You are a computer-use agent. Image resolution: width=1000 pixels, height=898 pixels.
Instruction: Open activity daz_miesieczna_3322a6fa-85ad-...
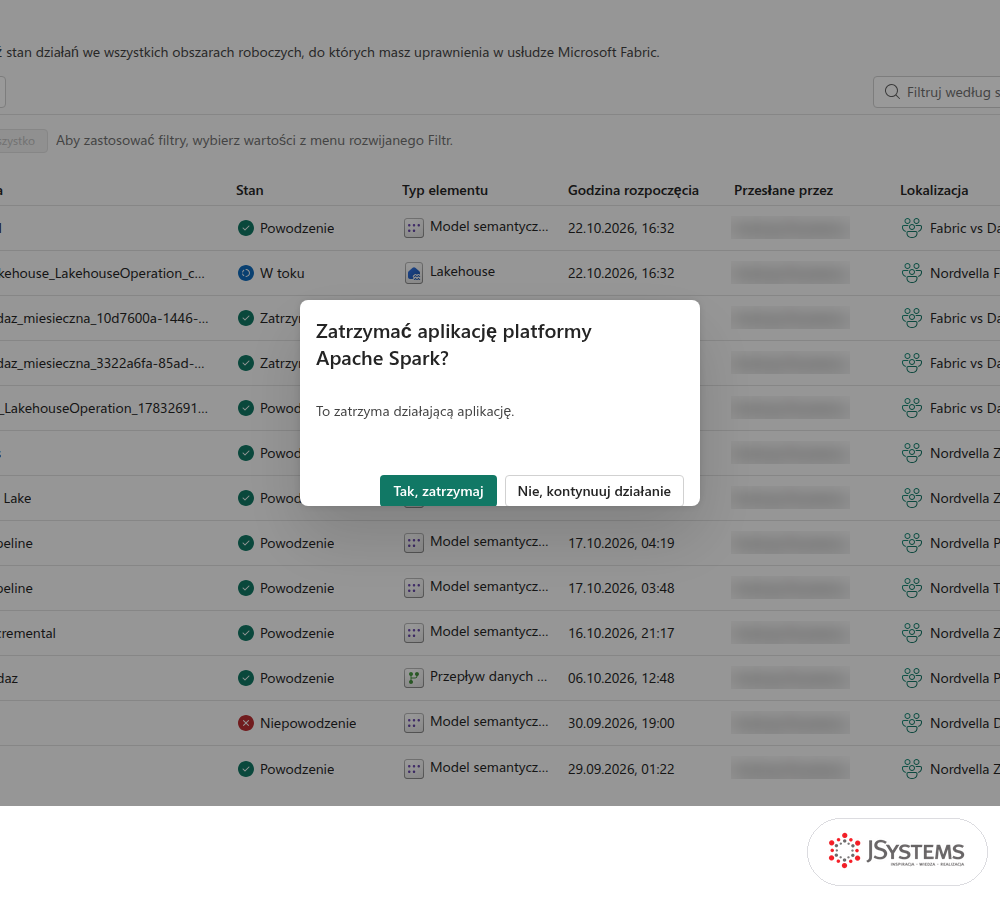[x=102, y=363]
